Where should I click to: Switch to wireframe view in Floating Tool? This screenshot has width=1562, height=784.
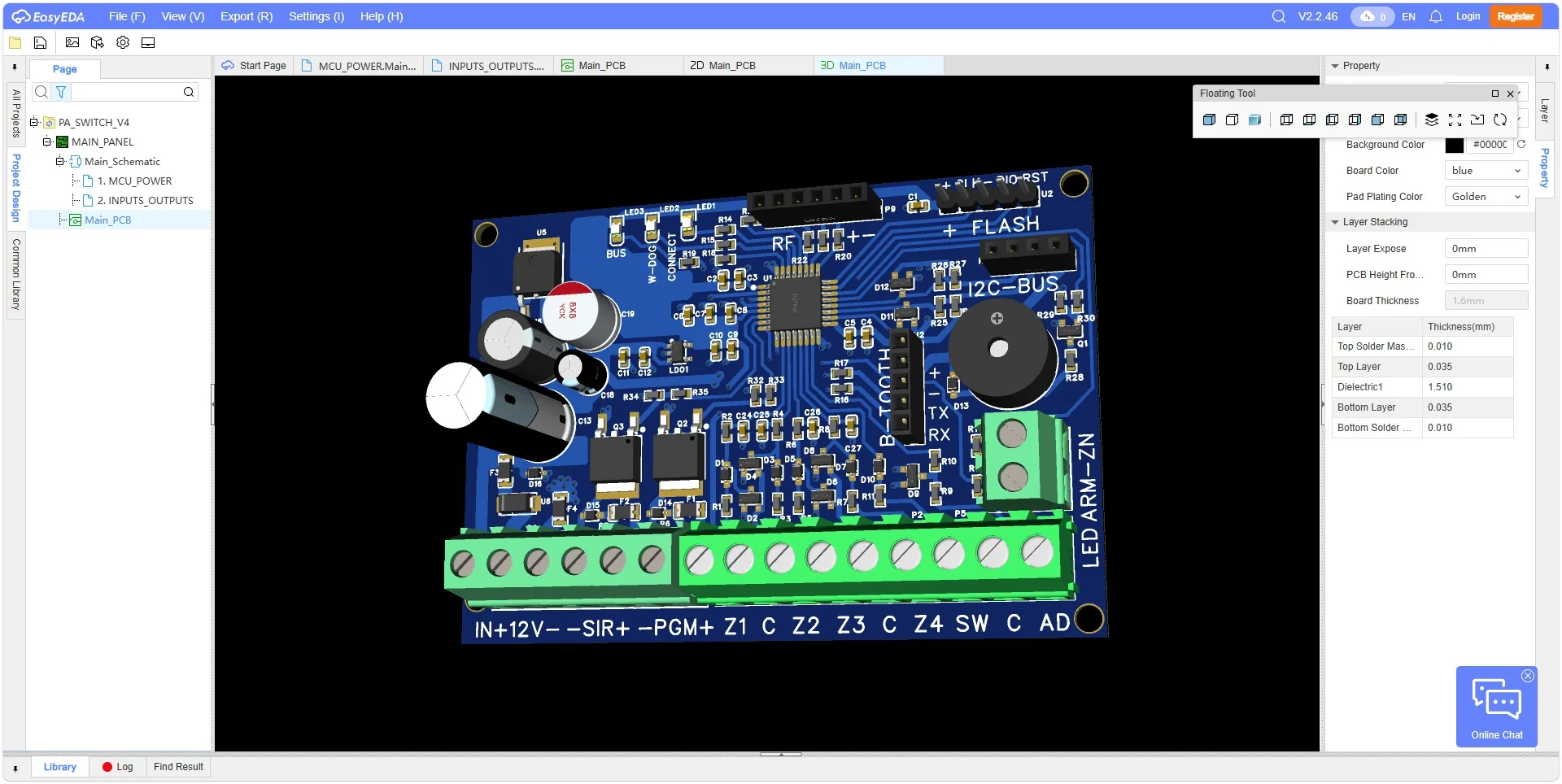[1233, 120]
